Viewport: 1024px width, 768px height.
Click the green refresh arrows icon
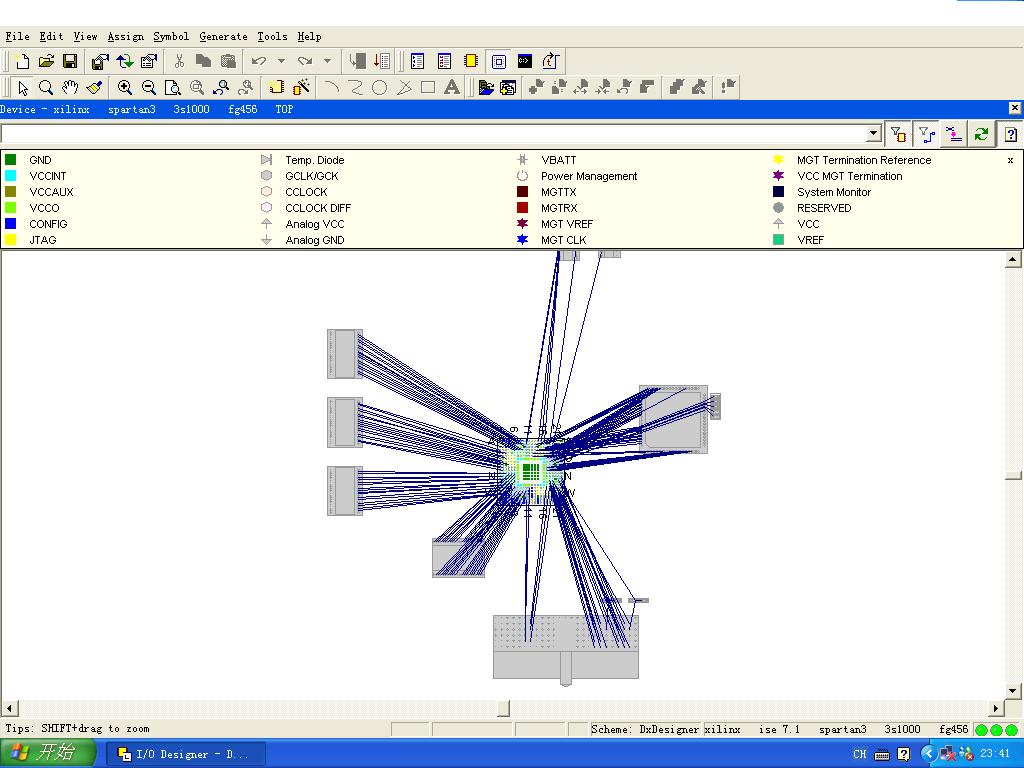(x=982, y=134)
